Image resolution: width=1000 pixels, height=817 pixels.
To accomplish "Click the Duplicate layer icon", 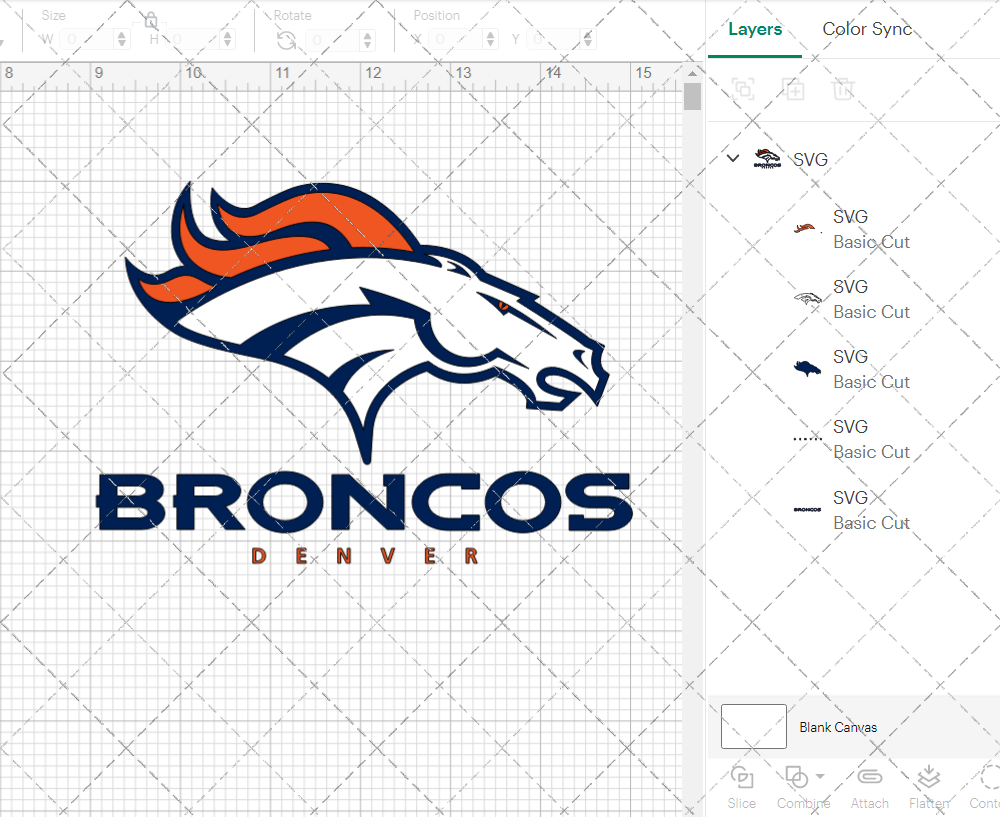I will click(x=794, y=90).
